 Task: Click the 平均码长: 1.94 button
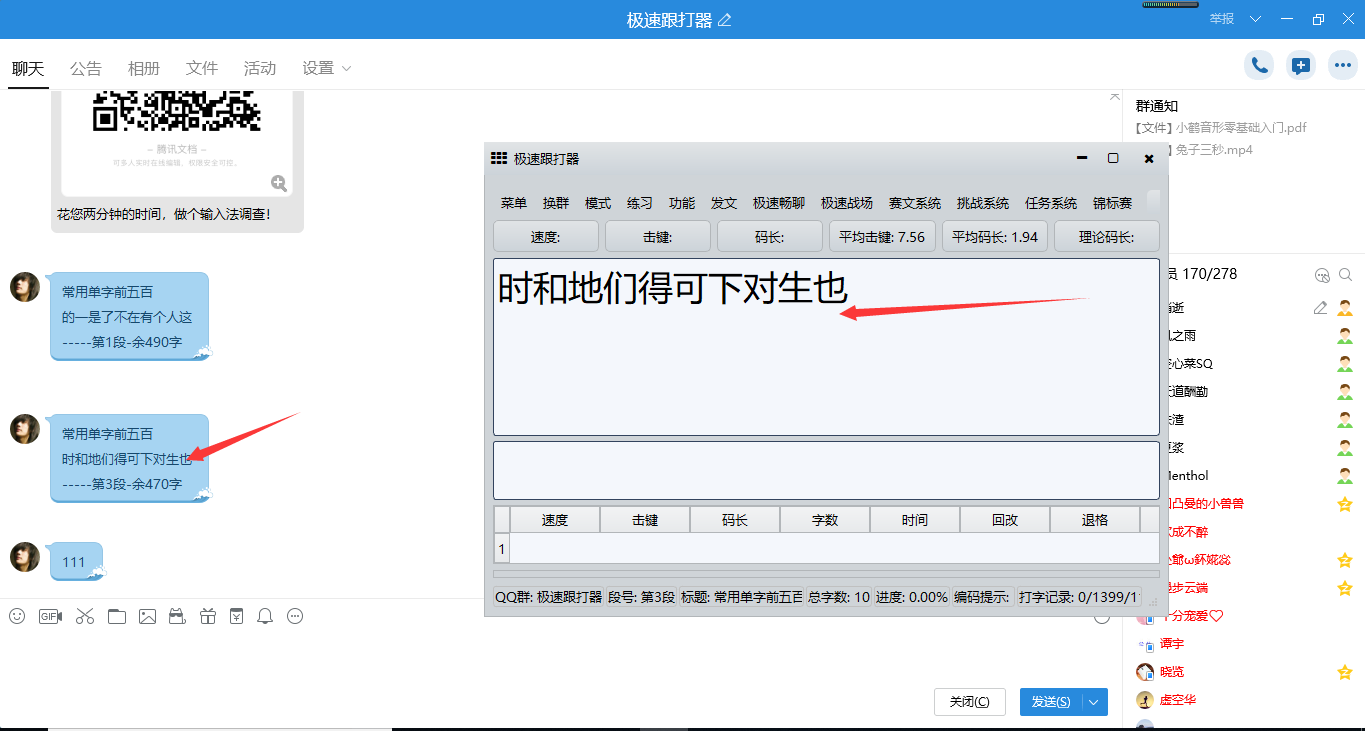995,237
